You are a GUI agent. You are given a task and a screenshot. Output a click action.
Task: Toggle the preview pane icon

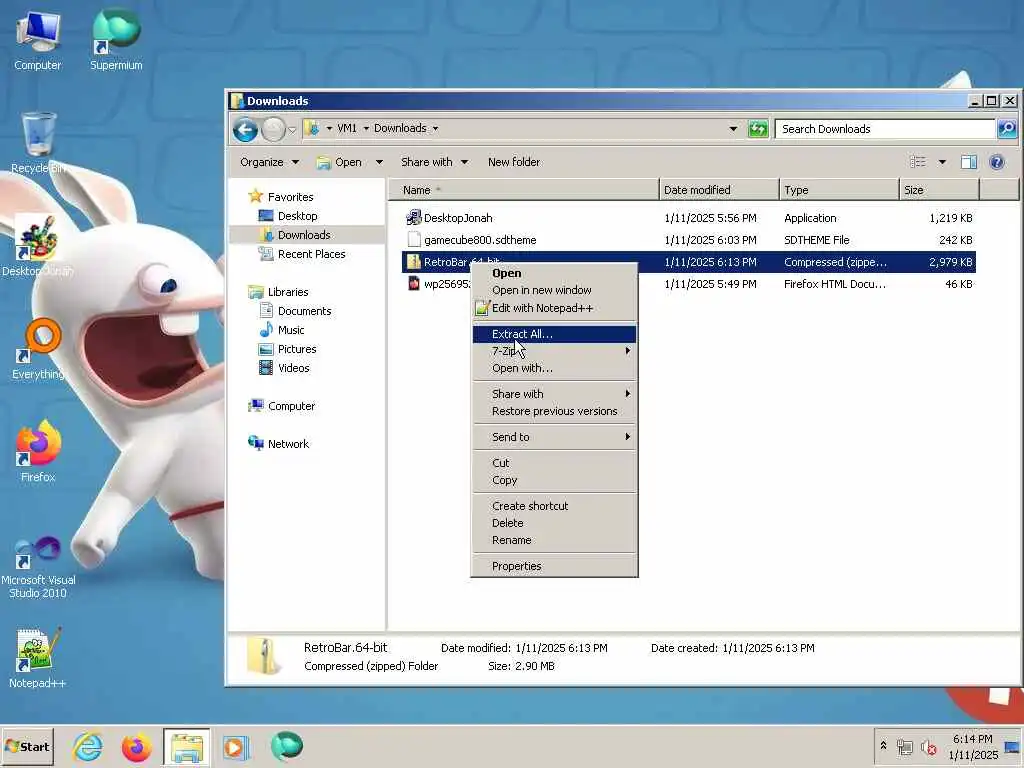pyautogui.click(x=968, y=162)
